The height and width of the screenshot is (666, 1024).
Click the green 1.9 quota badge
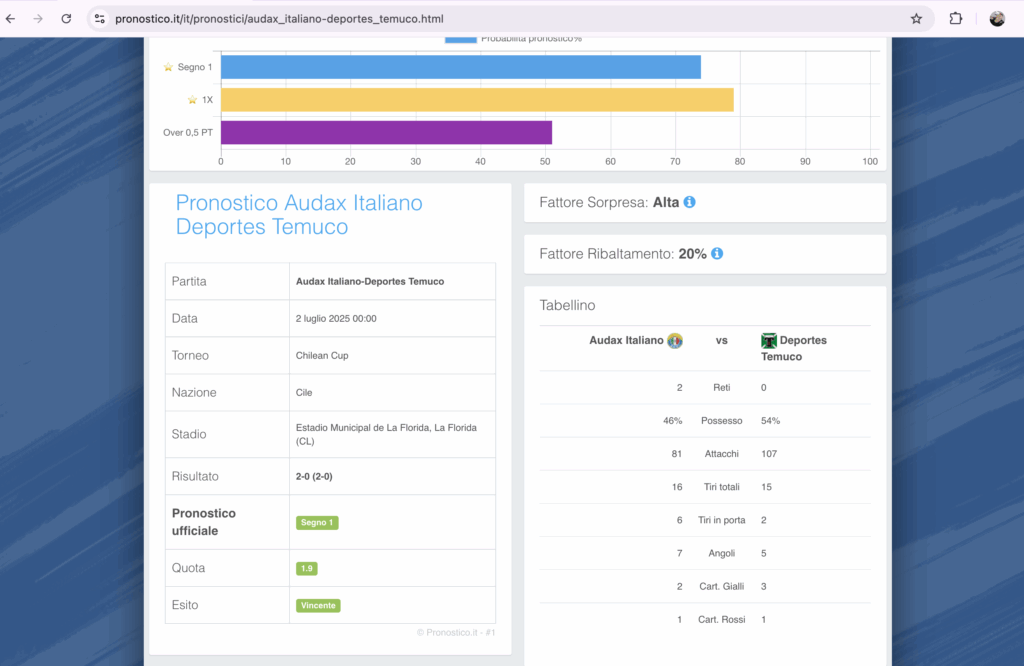pyautogui.click(x=306, y=568)
